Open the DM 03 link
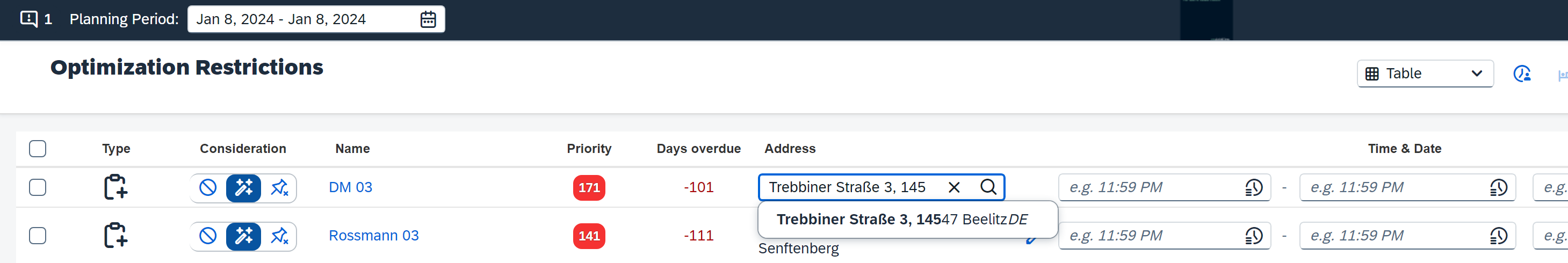 [x=351, y=187]
